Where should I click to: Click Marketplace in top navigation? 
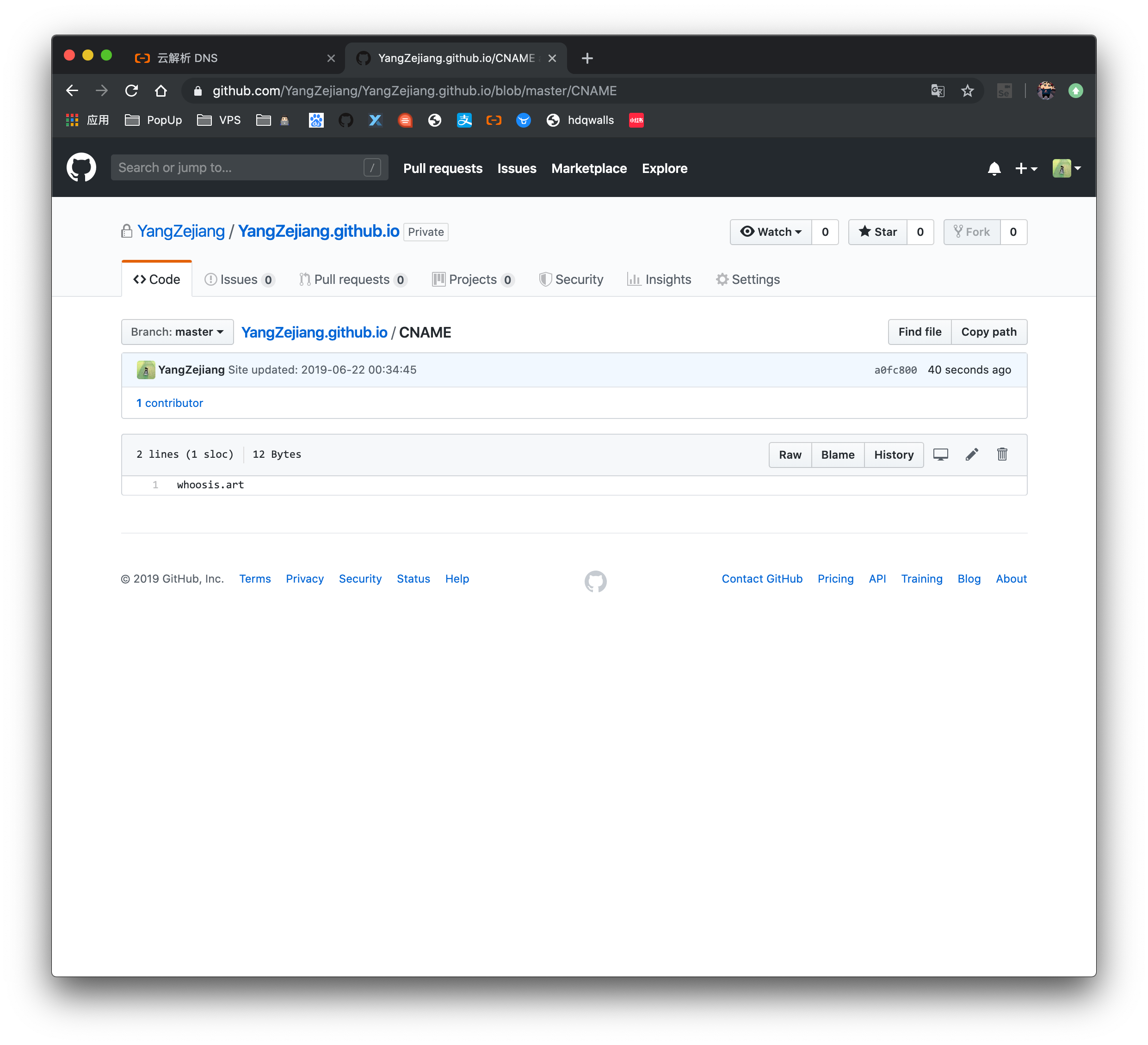(x=589, y=168)
